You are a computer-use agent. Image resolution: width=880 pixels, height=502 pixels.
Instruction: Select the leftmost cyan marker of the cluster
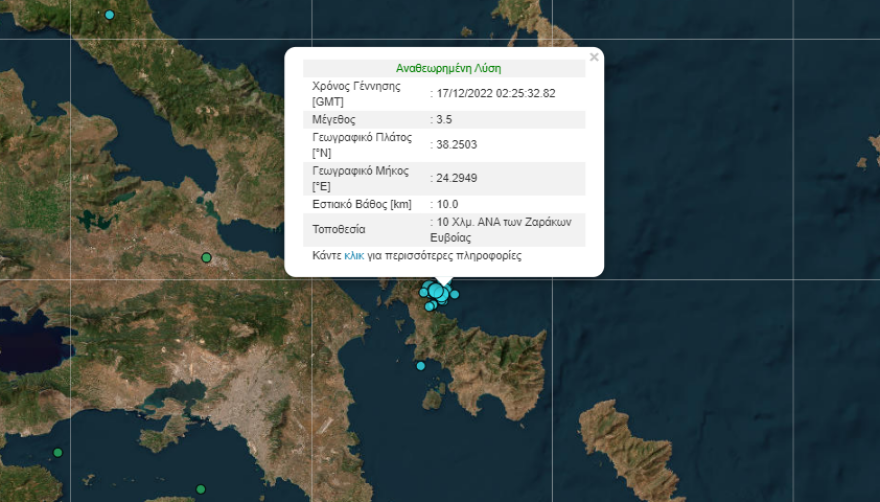424,293
